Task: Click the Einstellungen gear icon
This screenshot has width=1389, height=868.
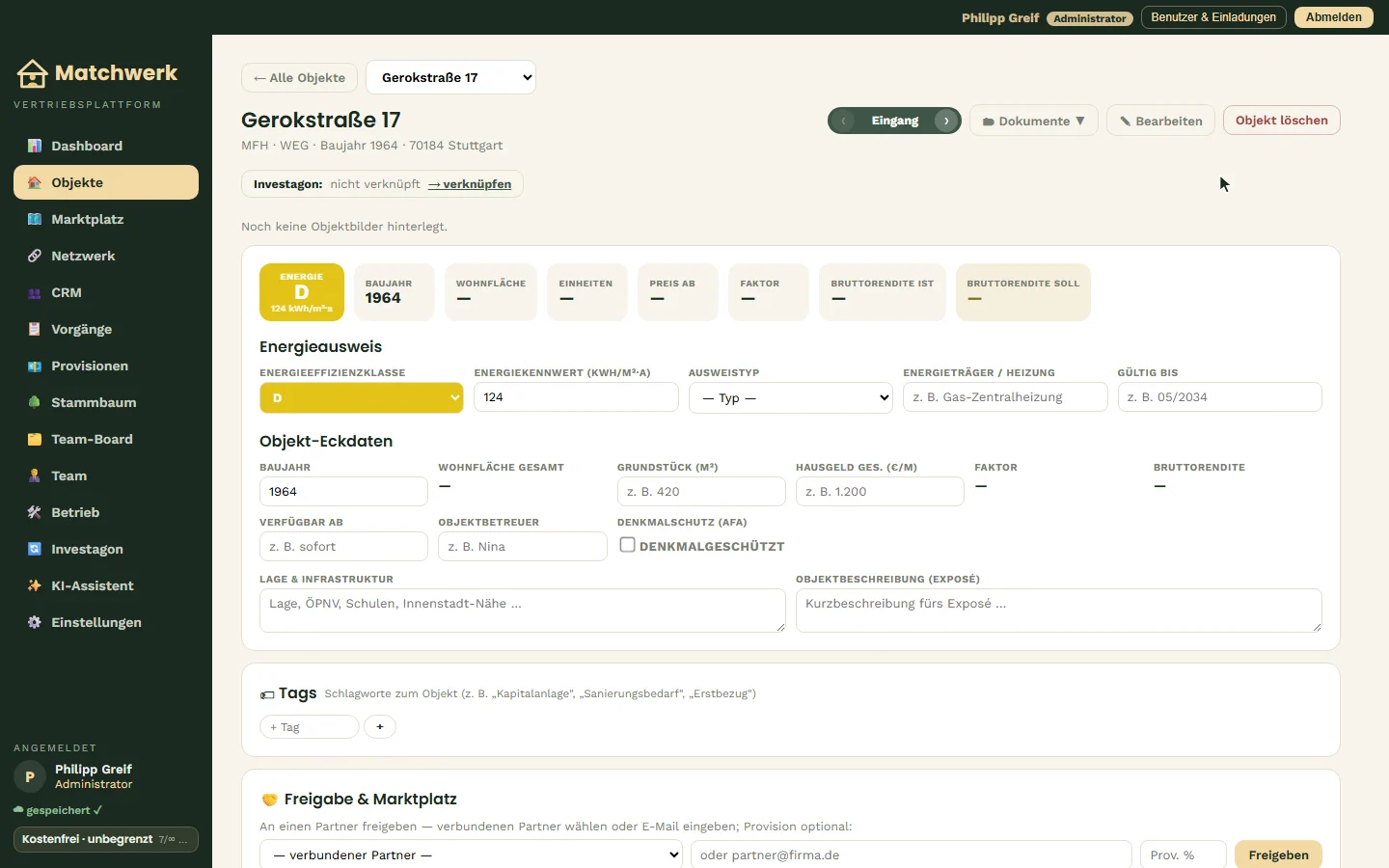Action: pos(35,622)
